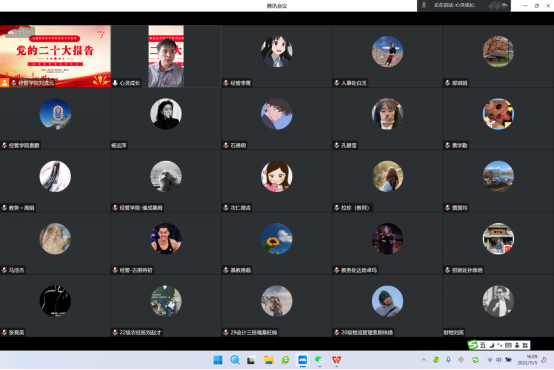Toggle the moon icon on the input method bar
The height and width of the screenshot is (370, 554).
coord(491,345)
